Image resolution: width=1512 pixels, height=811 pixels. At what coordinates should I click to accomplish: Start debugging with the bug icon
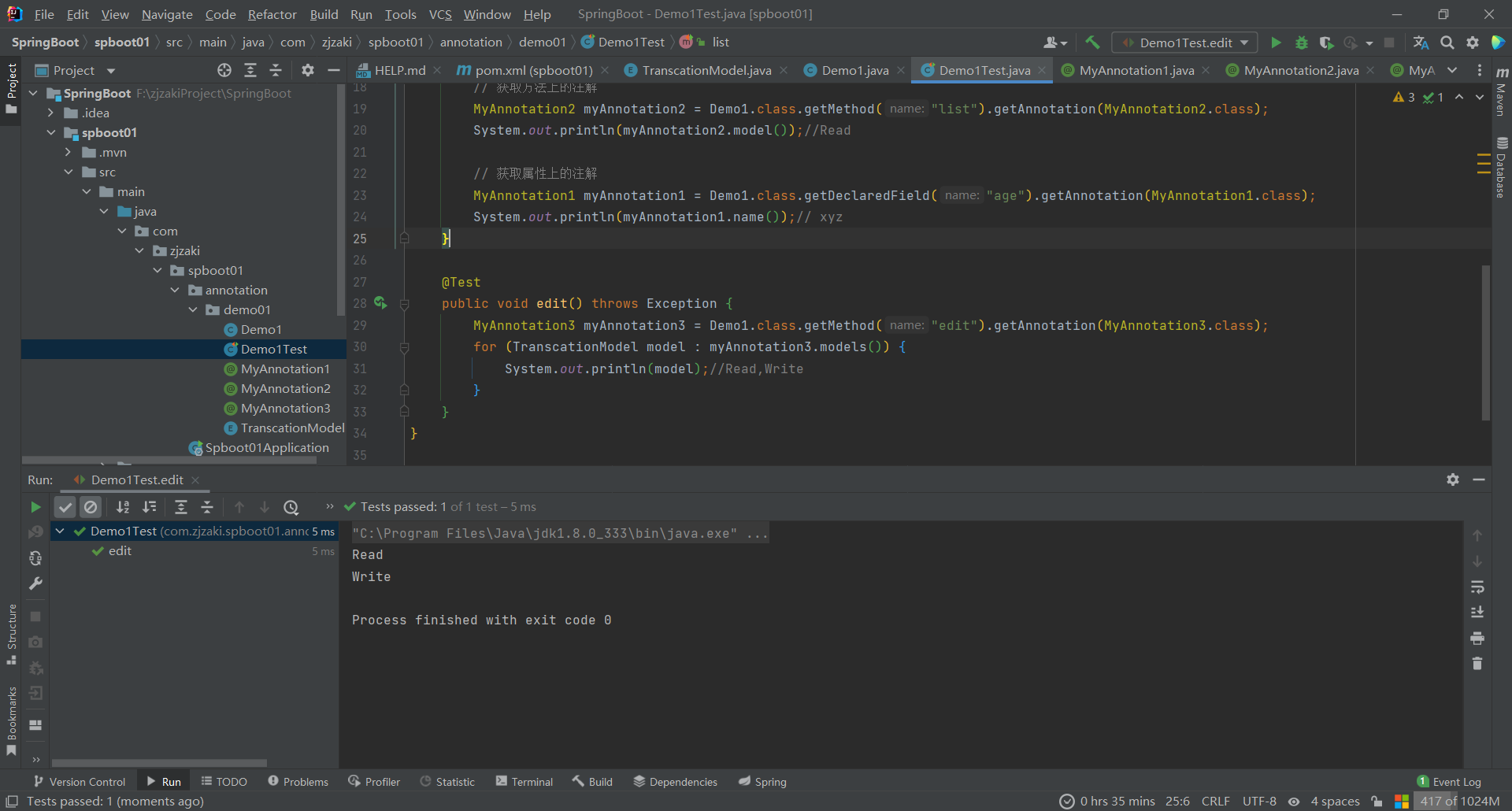tap(1302, 43)
